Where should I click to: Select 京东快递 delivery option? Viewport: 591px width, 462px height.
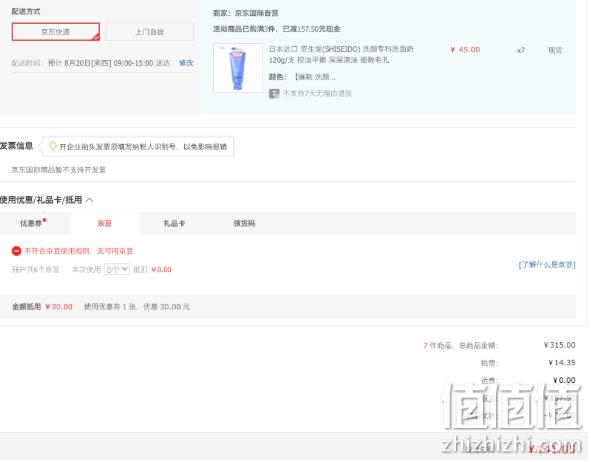click(56, 32)
